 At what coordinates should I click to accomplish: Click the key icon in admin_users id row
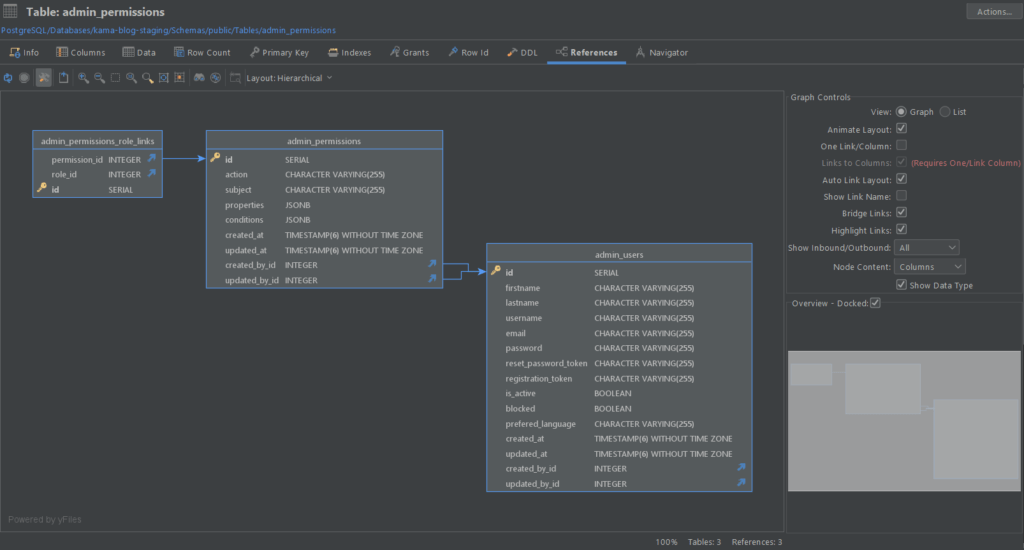(x=496, y=271)
